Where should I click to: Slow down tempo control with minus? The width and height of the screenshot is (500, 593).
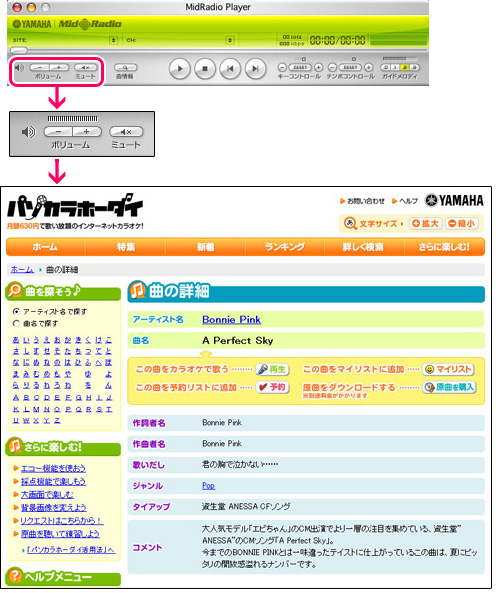332,68
